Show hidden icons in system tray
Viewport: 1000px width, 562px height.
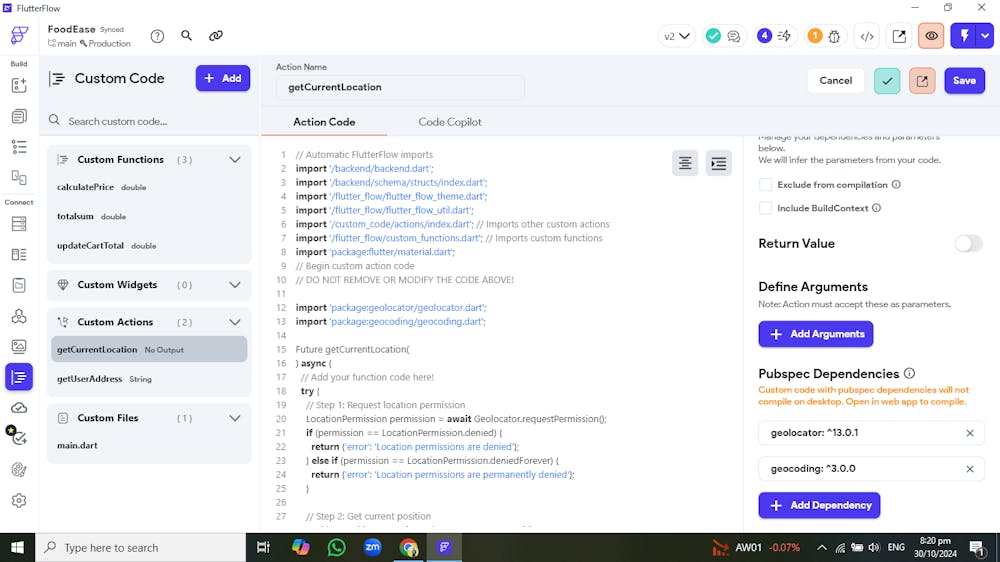coord(821,547)
